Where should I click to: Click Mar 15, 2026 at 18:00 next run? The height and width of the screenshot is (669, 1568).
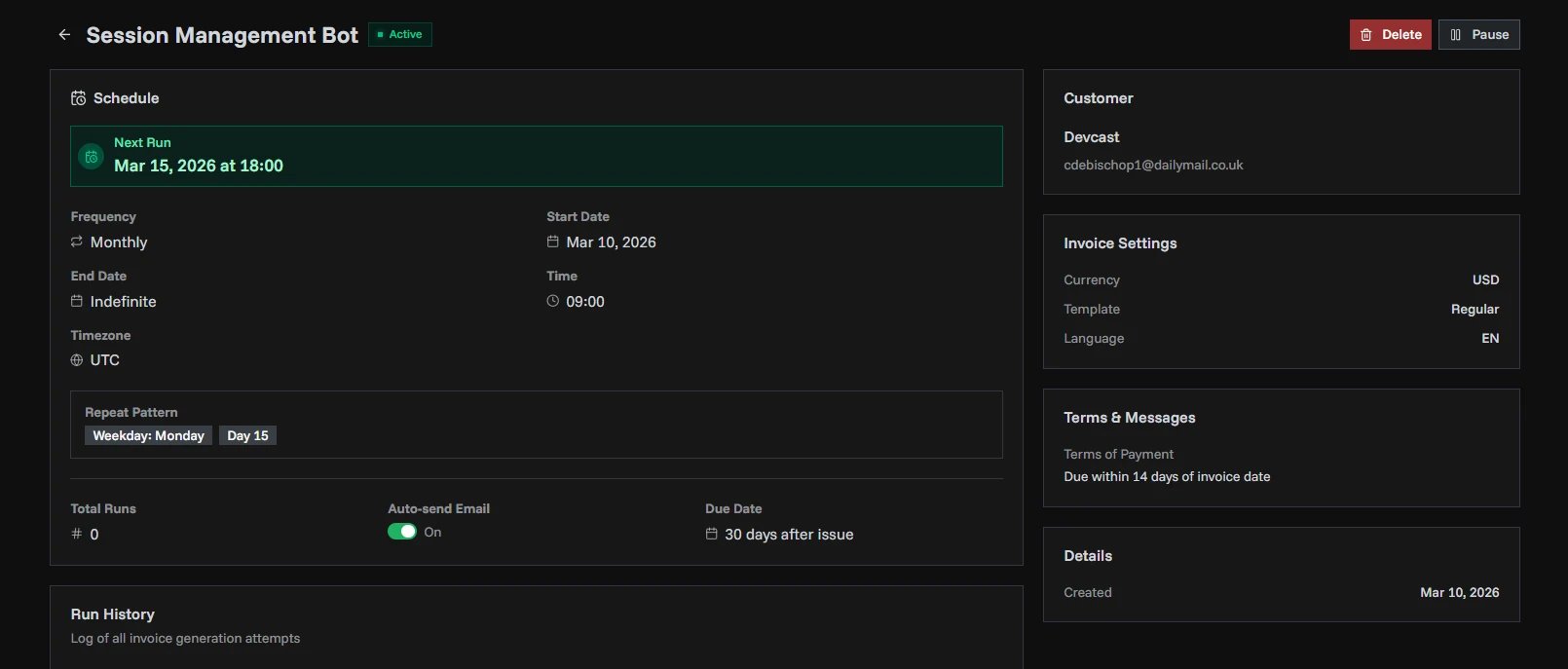[199, 166]
